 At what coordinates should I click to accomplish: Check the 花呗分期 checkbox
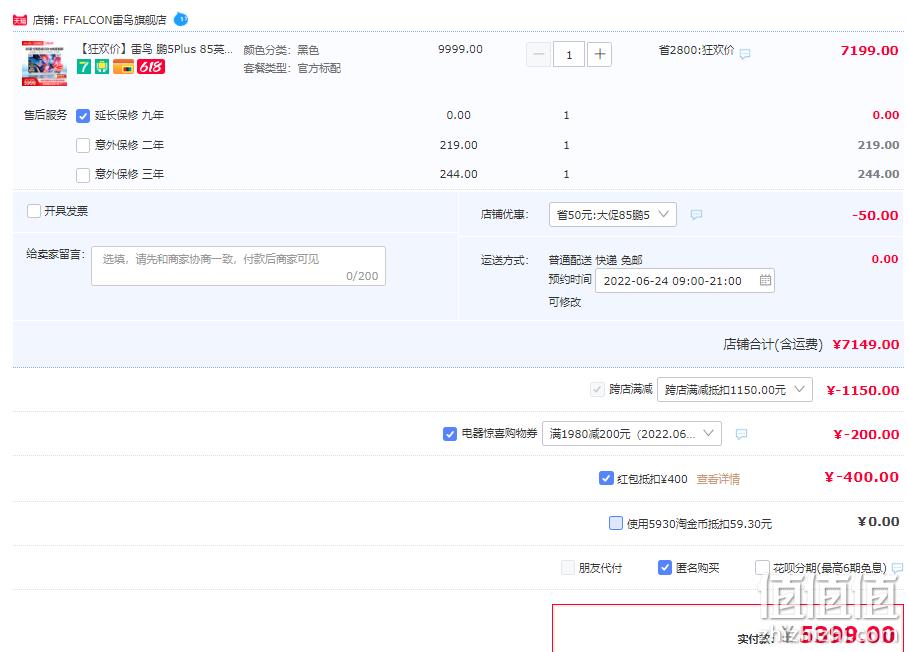[x=762, y=567]
